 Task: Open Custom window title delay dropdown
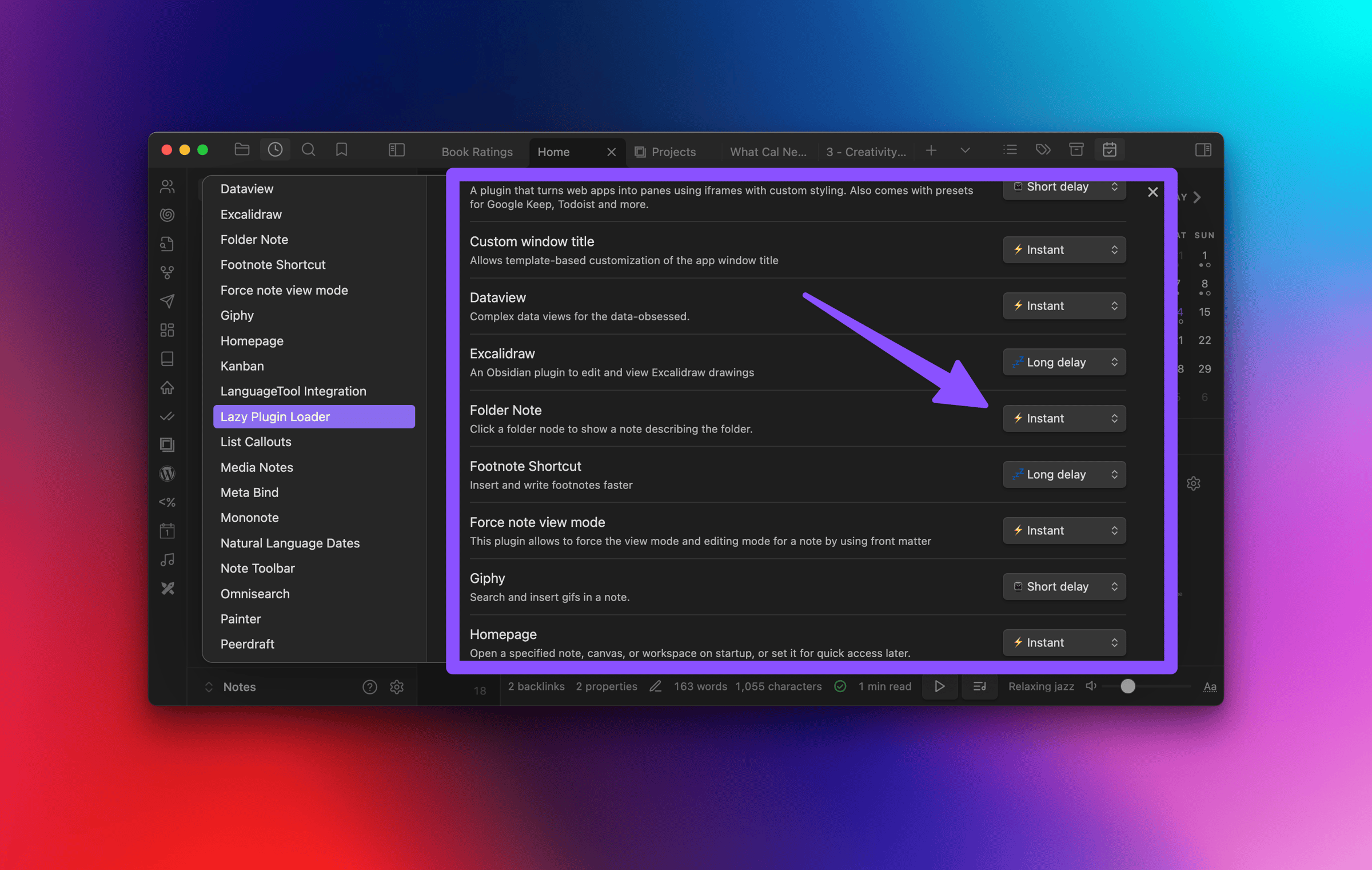point(1064,249)
